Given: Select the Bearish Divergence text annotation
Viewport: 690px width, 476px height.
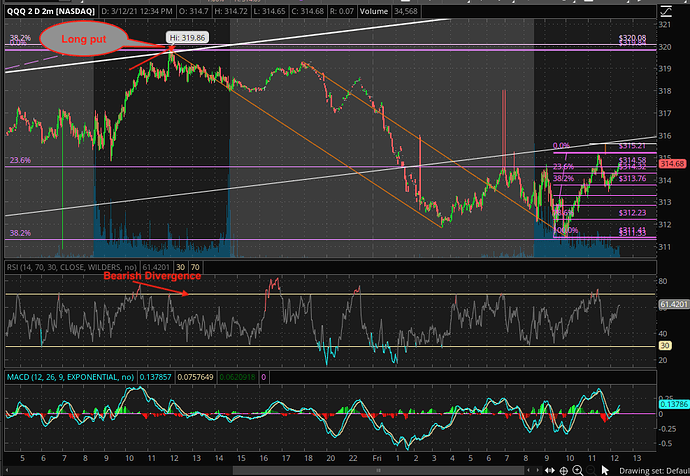Looking at the screenshot, I should tap(151, 276).
